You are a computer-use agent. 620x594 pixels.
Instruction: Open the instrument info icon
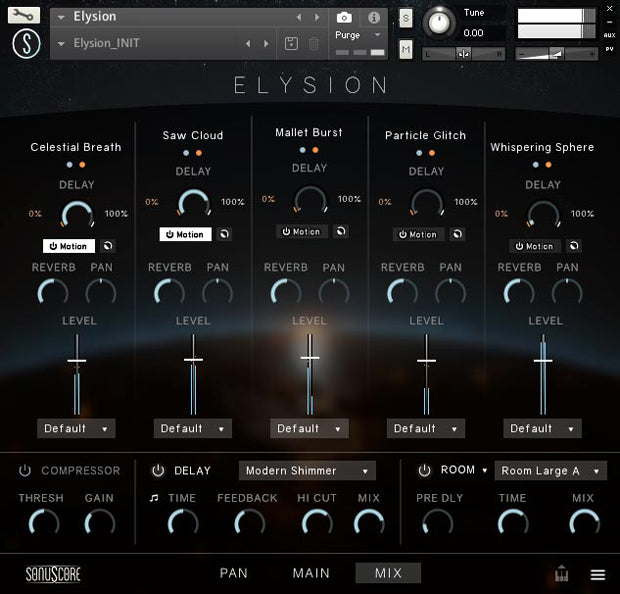(x=374, y=17)
